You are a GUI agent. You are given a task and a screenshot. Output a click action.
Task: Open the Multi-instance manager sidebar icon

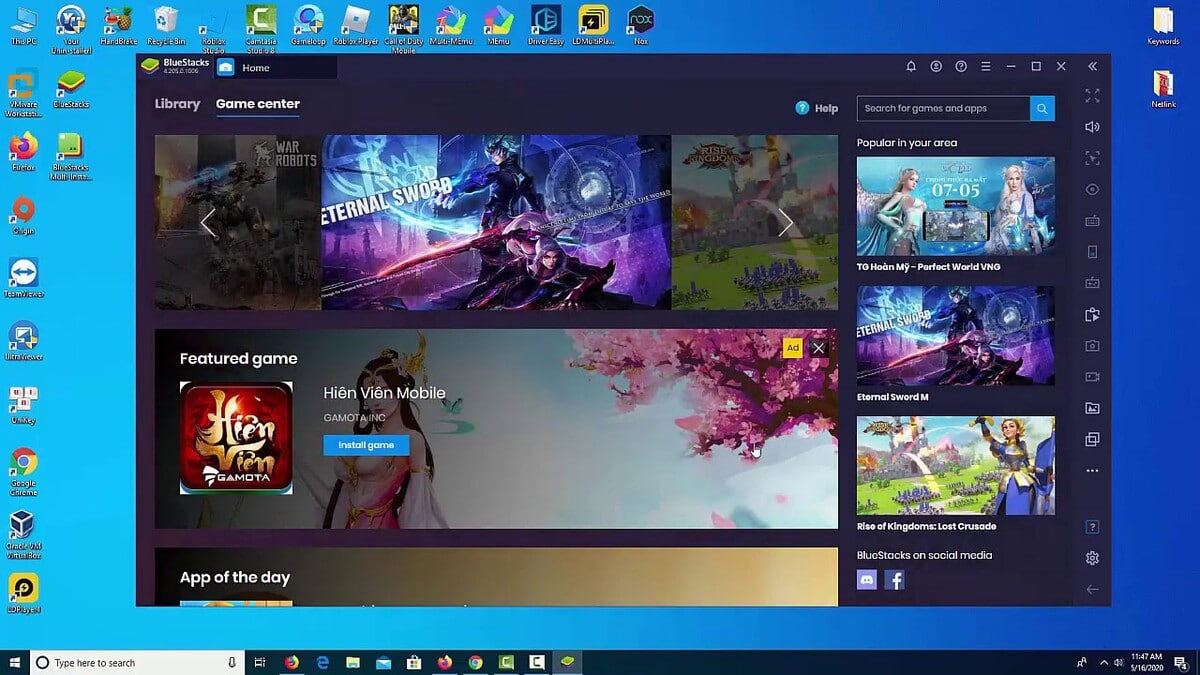1092,439
